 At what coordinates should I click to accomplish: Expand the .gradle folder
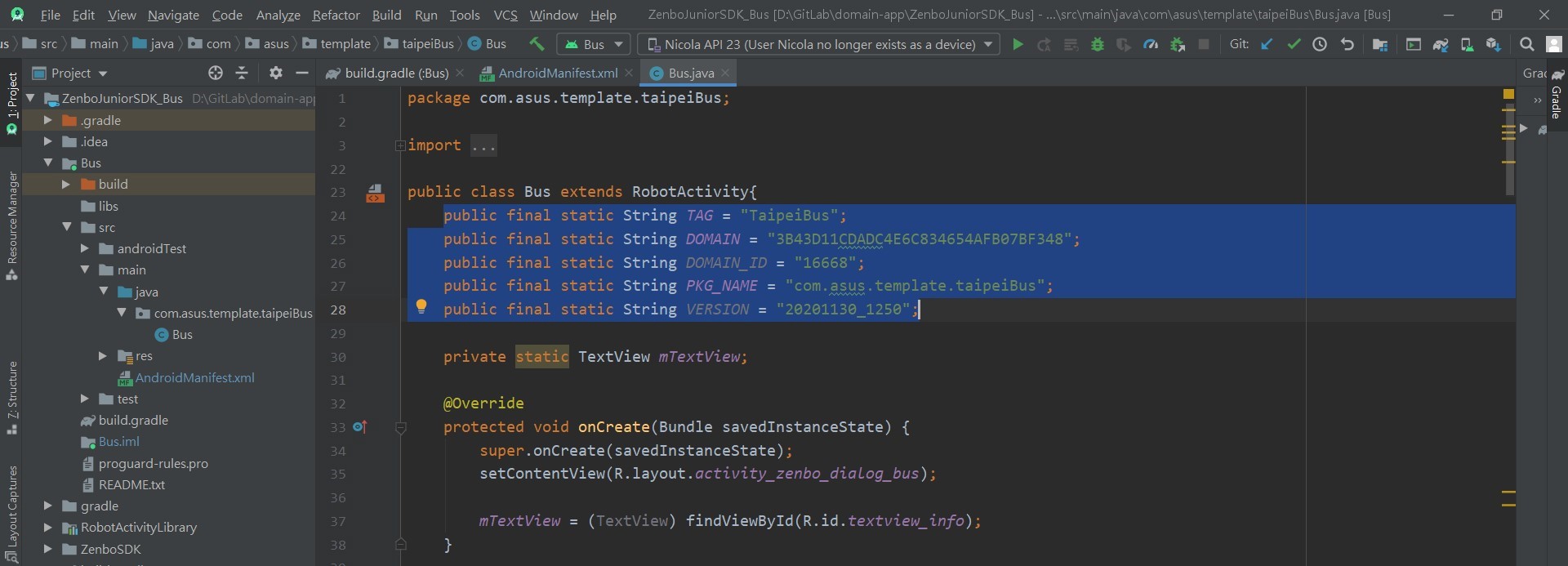pos(48,120)
